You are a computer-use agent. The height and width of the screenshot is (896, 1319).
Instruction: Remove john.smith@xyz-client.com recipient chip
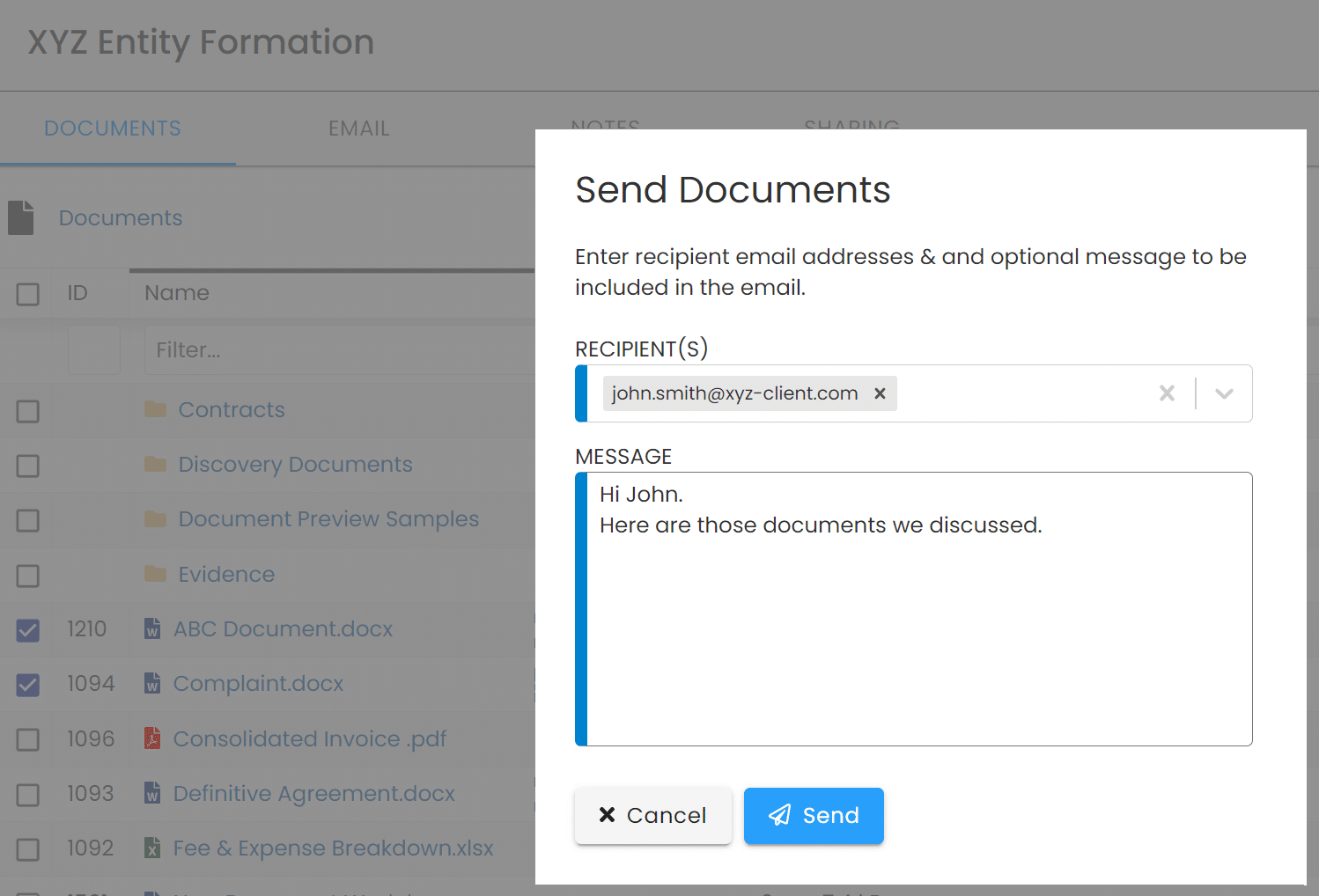880,393
